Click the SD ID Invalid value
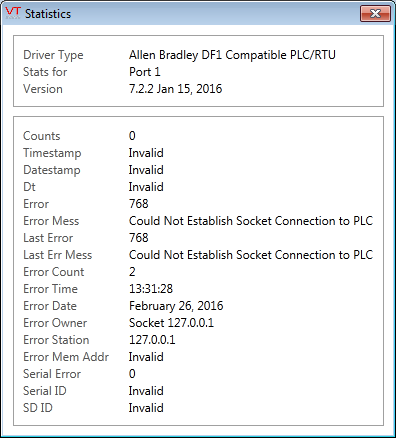This screenshot has height=438, width=396. click(x=146, y=408)
